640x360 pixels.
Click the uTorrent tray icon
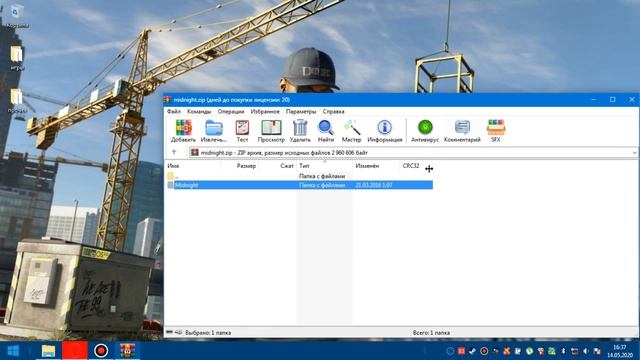(x=529, y=351)
